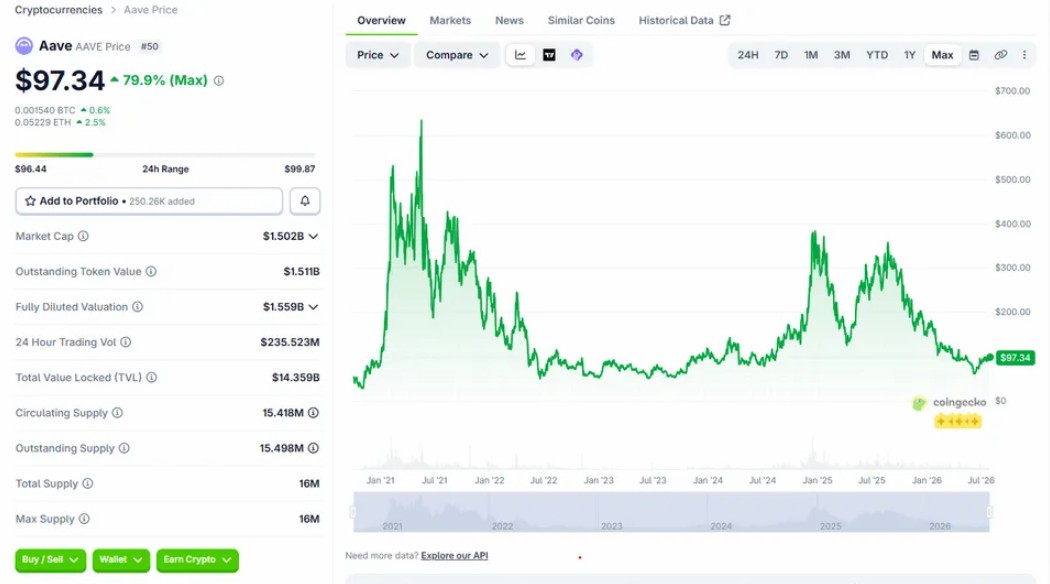Open the calendar date range icon

[974, 55]
